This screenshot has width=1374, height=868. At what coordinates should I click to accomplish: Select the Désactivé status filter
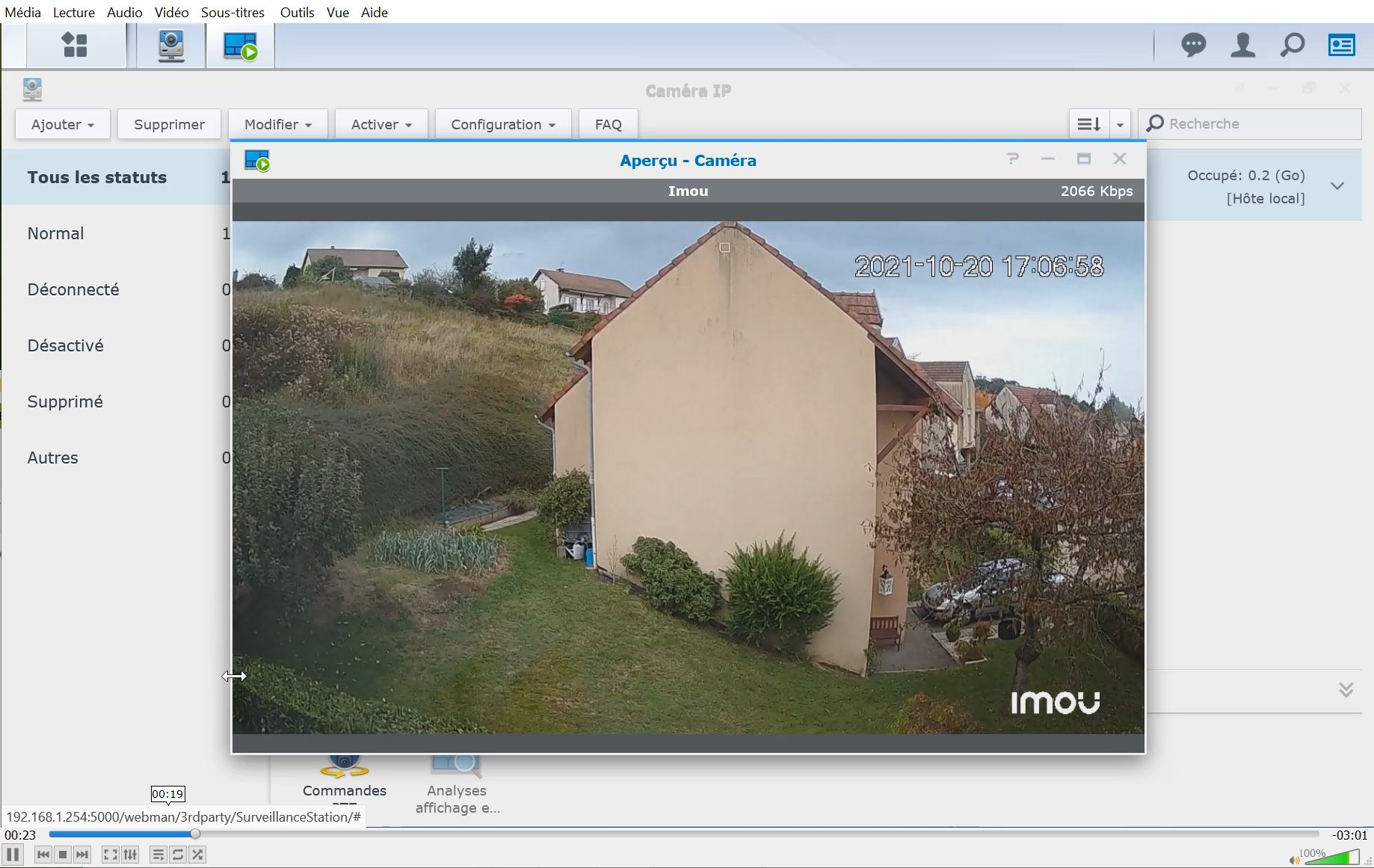[117, 345]
